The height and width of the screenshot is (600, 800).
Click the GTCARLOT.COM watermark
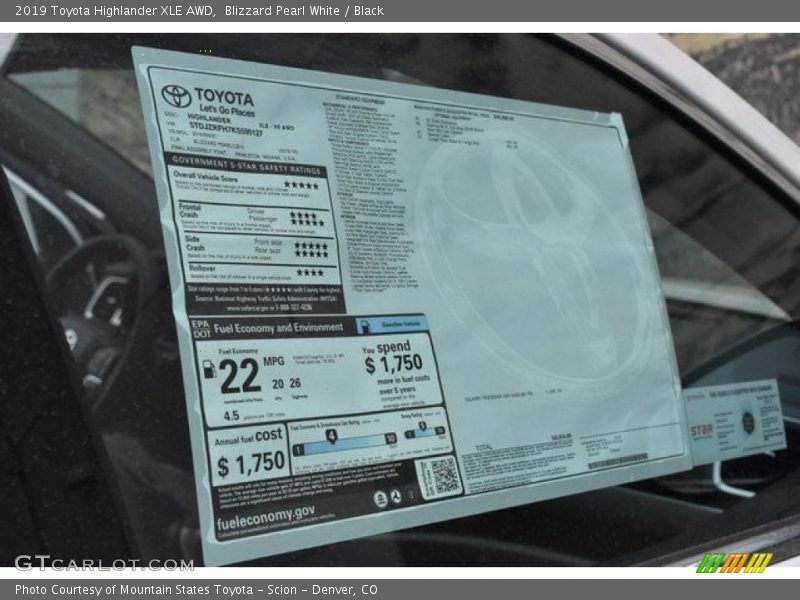point(103,563)
